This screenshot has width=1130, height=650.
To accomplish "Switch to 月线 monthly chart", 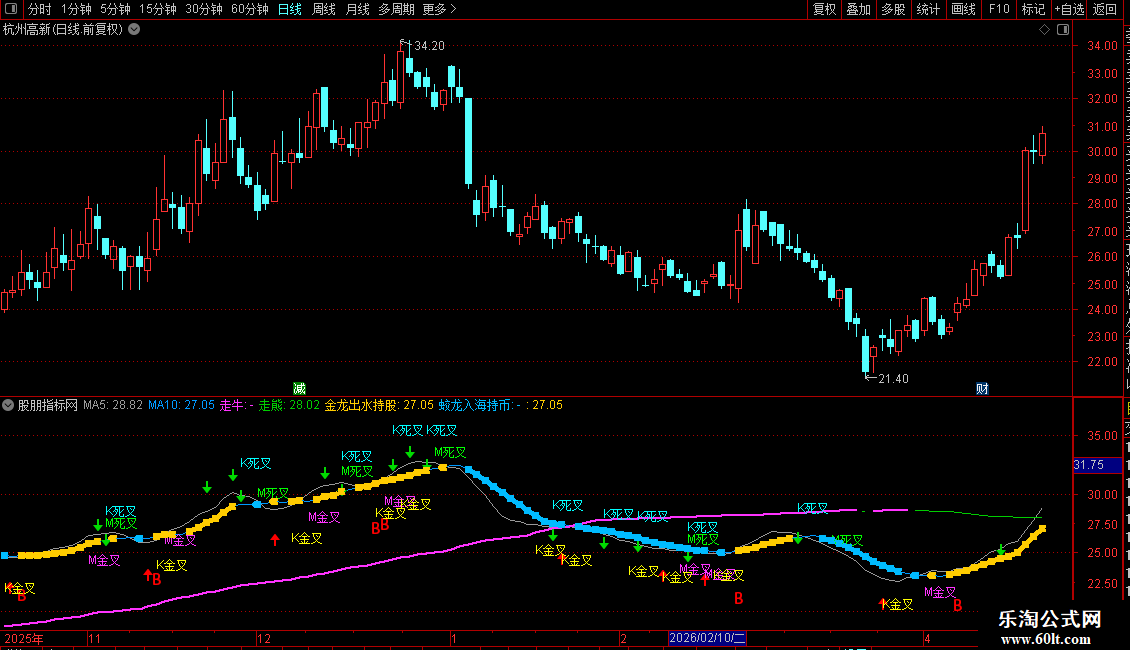I will click(357, 9).
